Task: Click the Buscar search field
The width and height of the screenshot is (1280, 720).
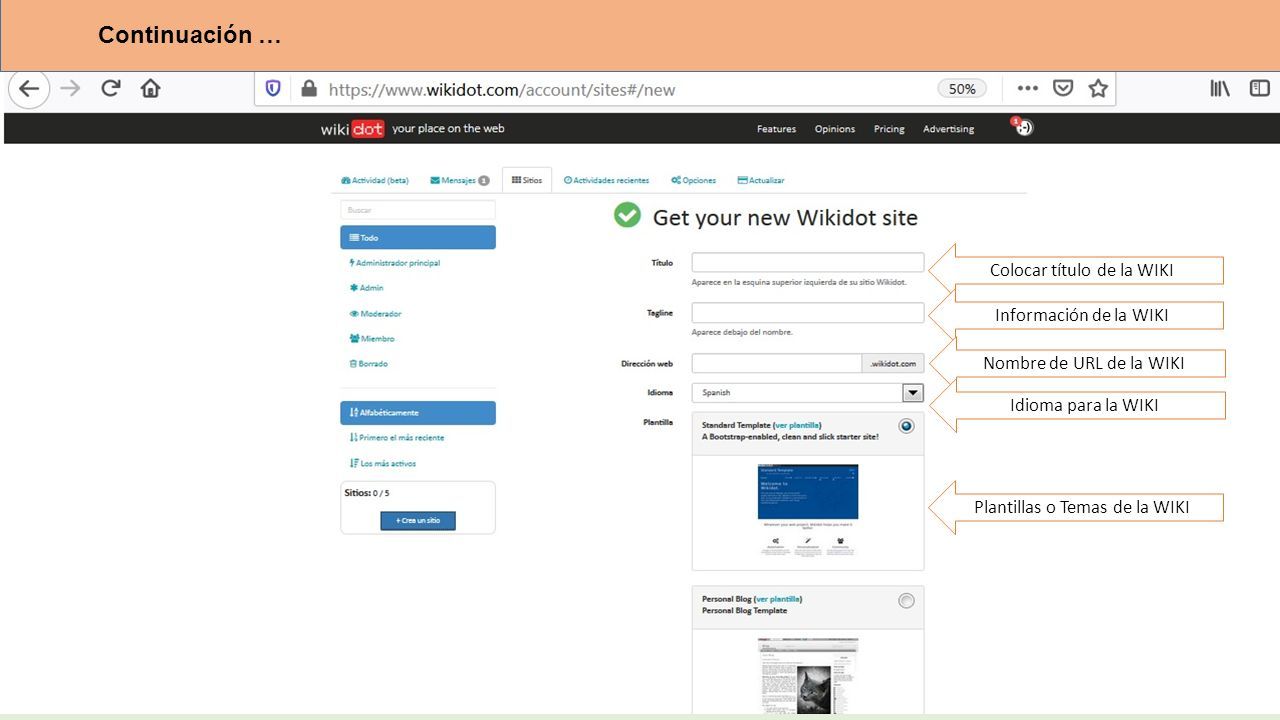Action: point(418,210)
